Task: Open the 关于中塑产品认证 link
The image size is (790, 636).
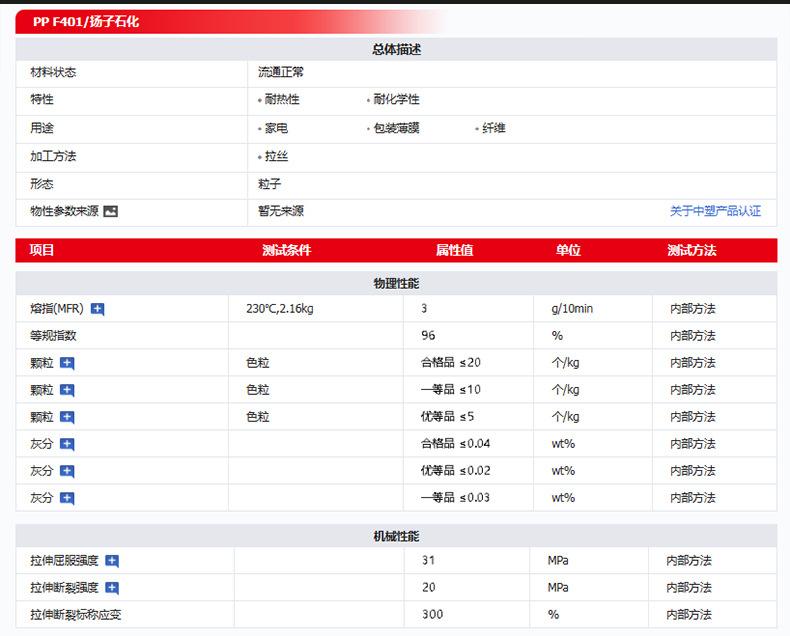Action: coord(715,211)
